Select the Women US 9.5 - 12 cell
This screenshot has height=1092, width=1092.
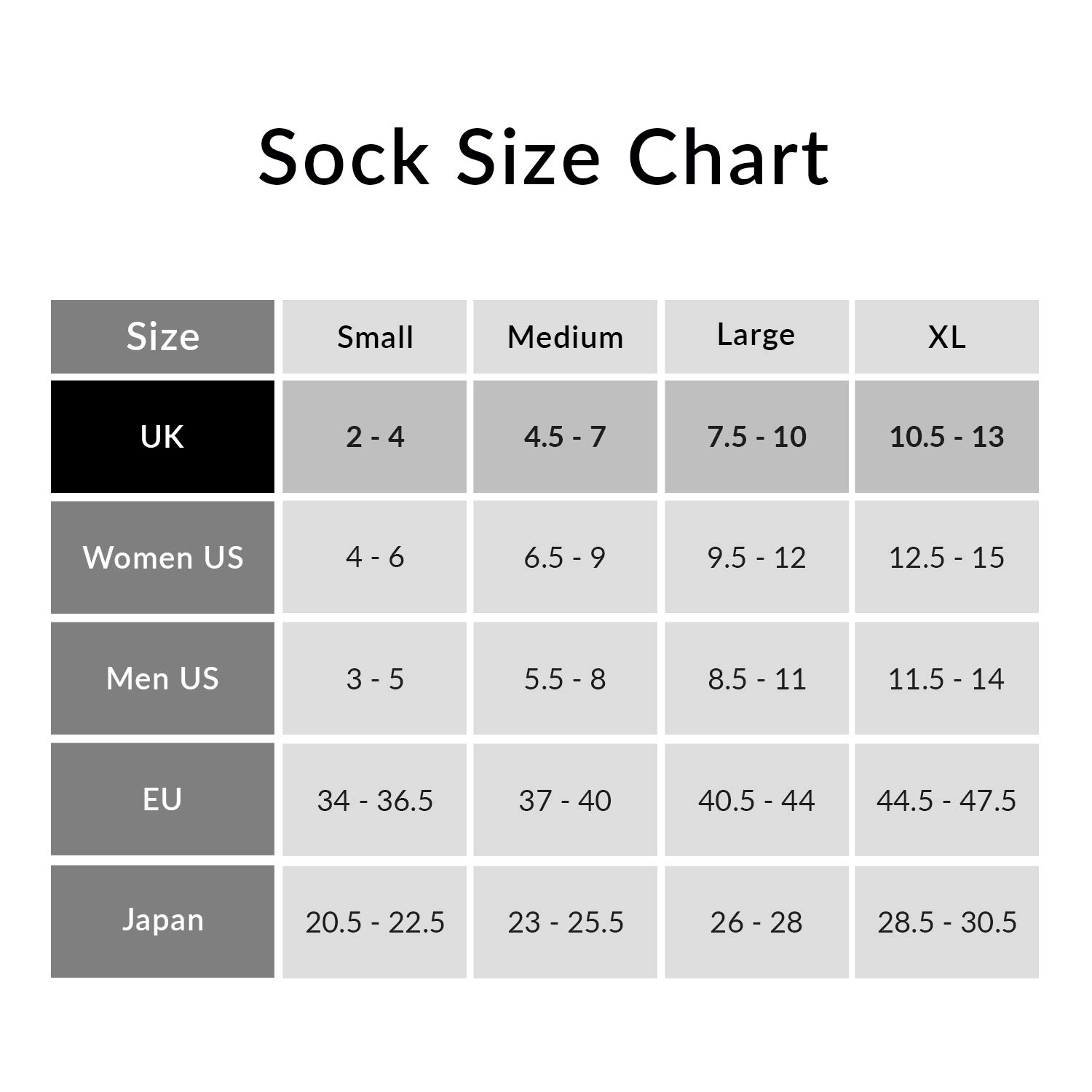click(x=756, y=558)
